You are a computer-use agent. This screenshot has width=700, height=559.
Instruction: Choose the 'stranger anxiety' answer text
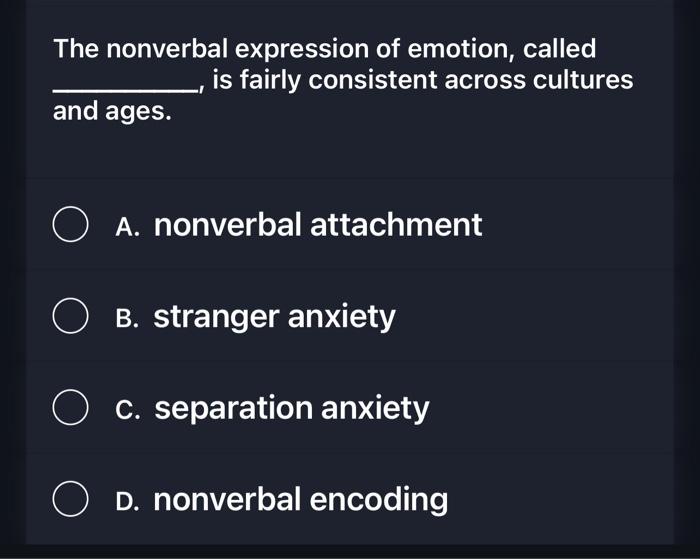coord(275,317)
